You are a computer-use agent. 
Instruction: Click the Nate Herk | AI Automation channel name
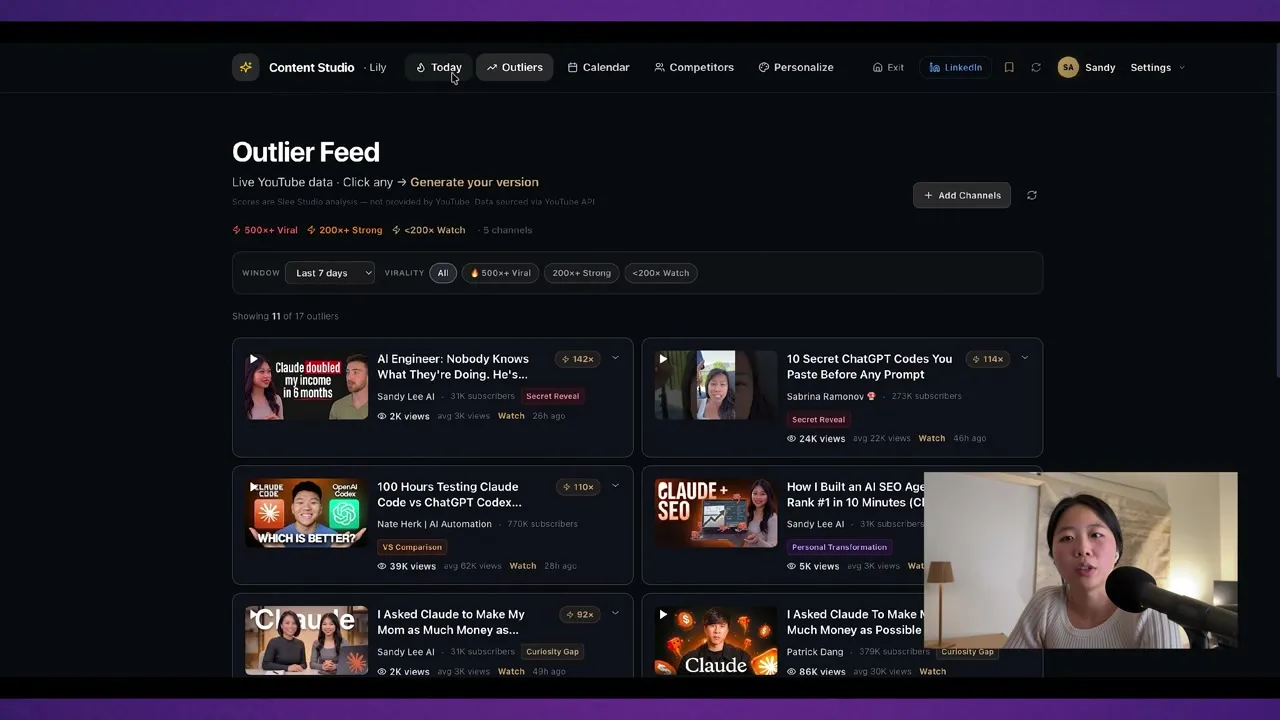(x=434, y=524)
